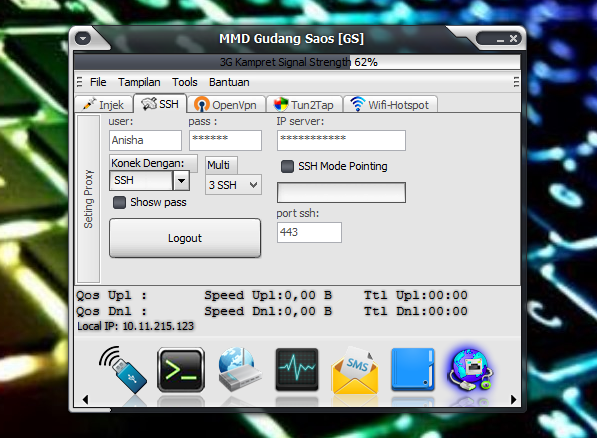Expand the Multi 3 SSH dropdown

[253, 185]
